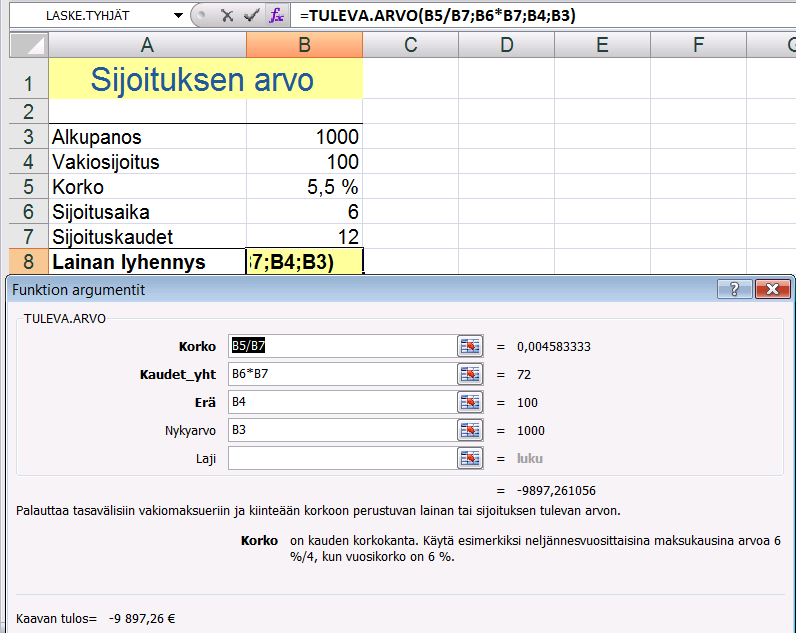Click the 'Vakiosijoitus' cell
This screenshot has height=633, width=796.
[x=147, y=161]
